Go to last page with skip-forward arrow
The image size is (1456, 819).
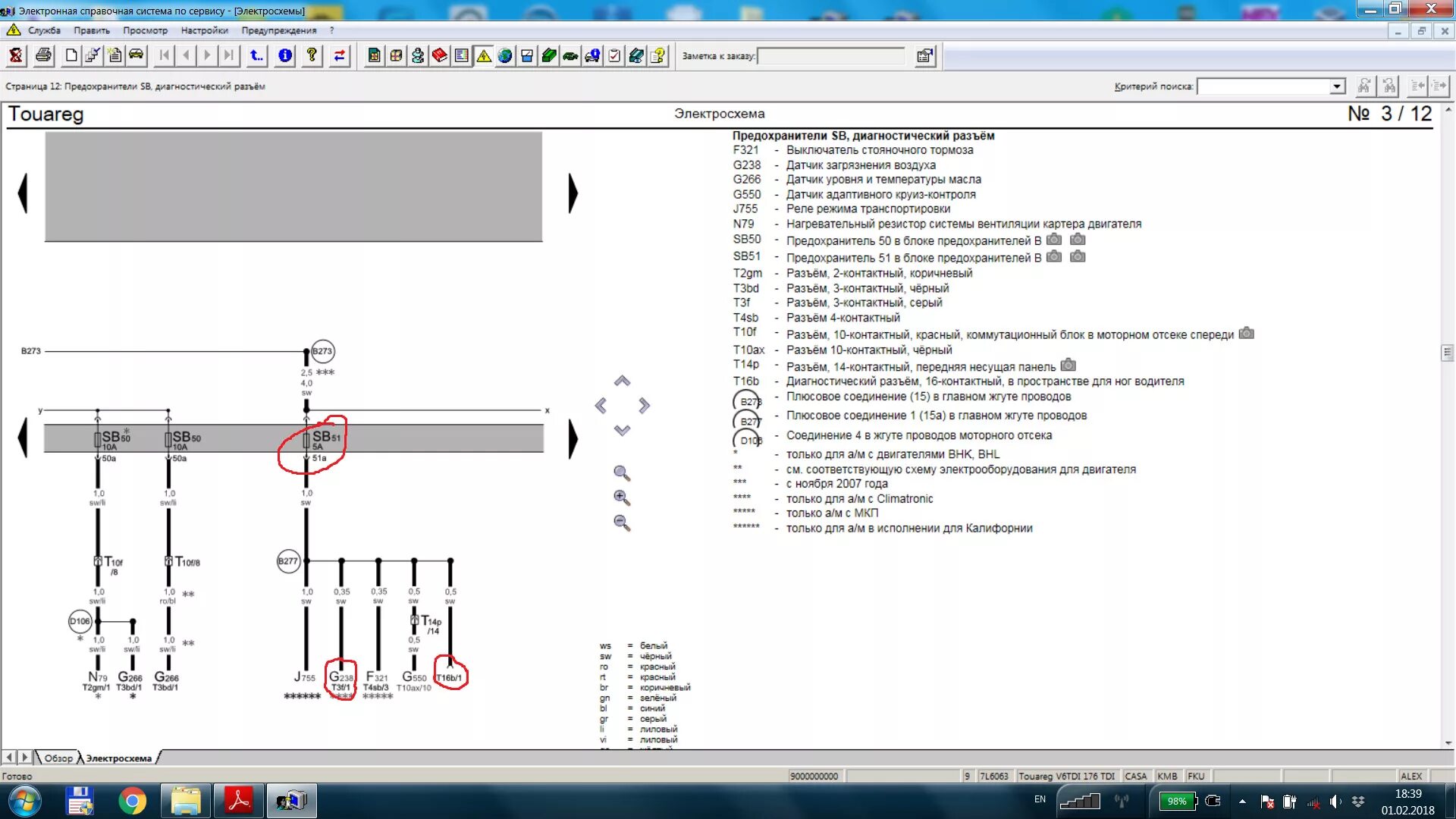[x=228, y=55]
